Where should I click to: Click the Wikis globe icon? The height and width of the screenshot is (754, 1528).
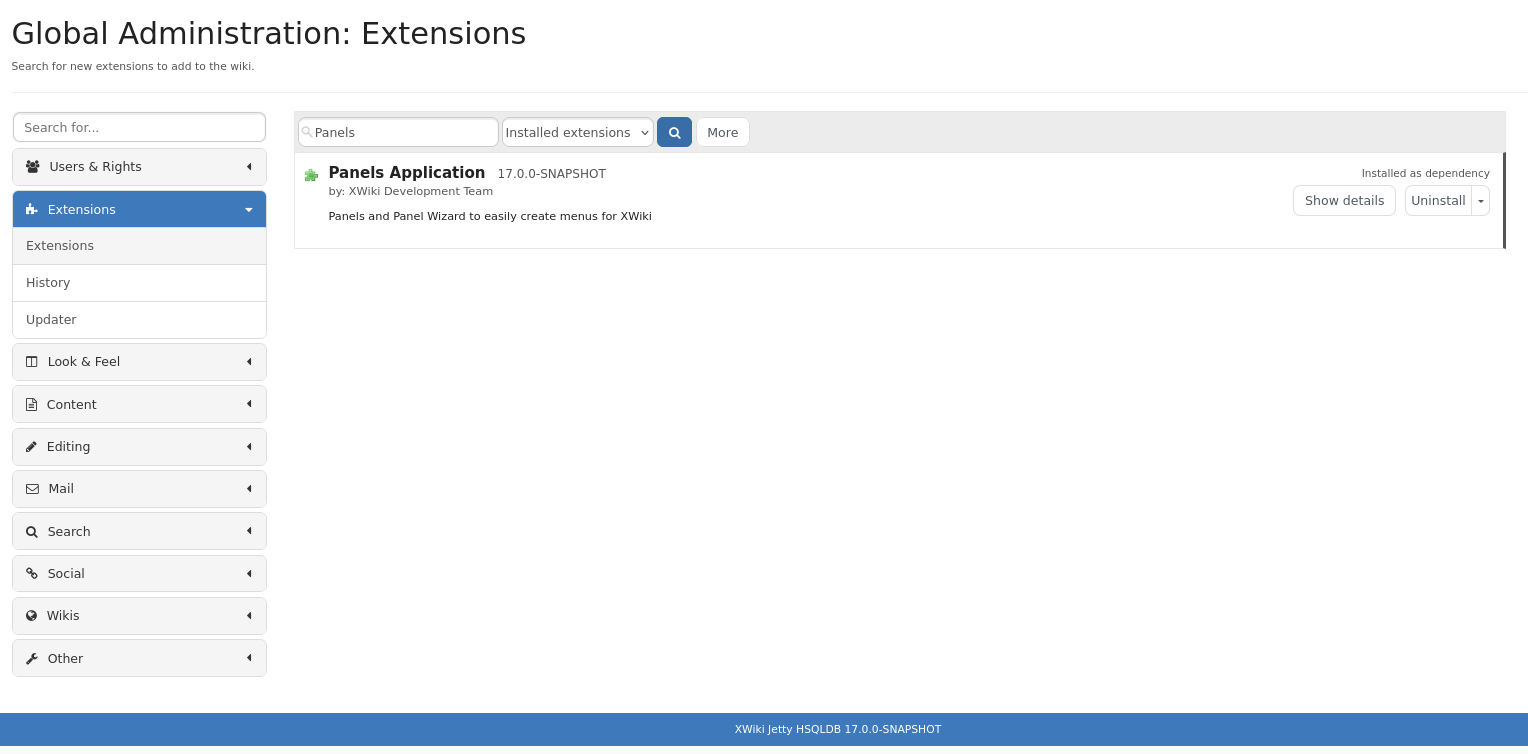[x=31, y=616]
